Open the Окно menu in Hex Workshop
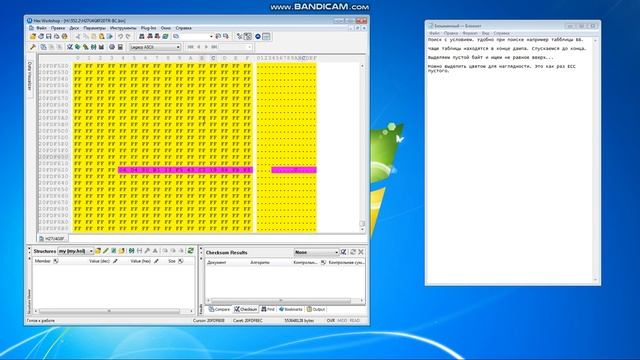The image size is (640, 360). pos(166,28)
